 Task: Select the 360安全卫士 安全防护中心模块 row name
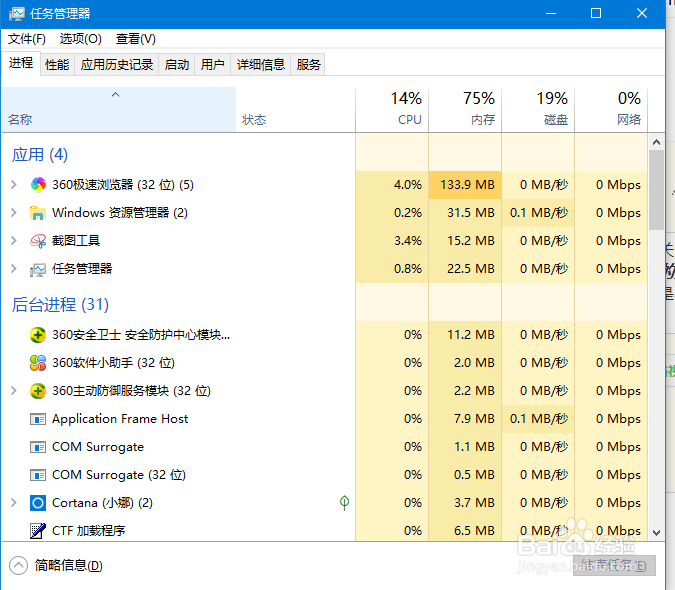(x=141, y=335)
